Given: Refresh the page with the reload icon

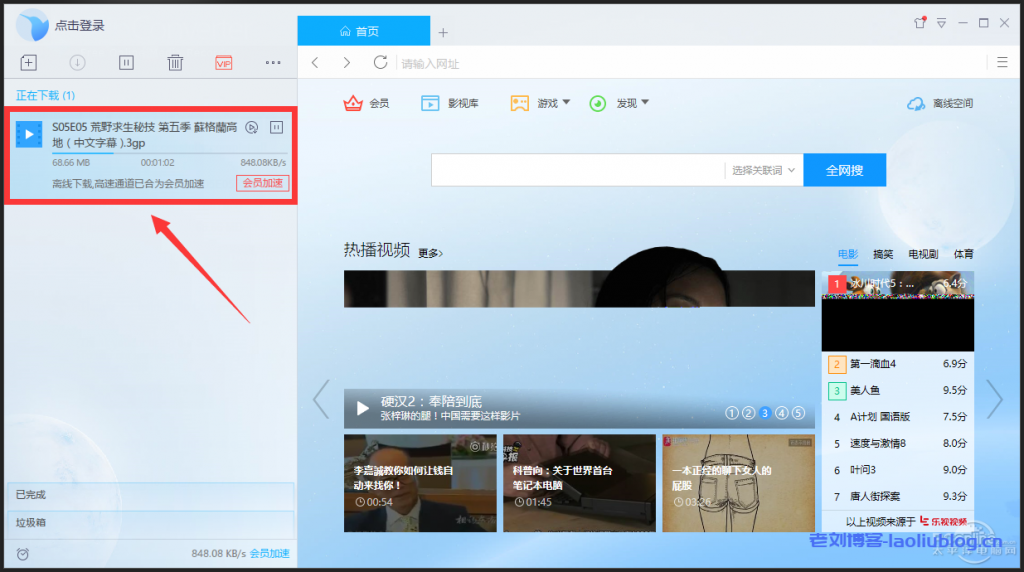Looking at the screenshot, I should 380,63.
